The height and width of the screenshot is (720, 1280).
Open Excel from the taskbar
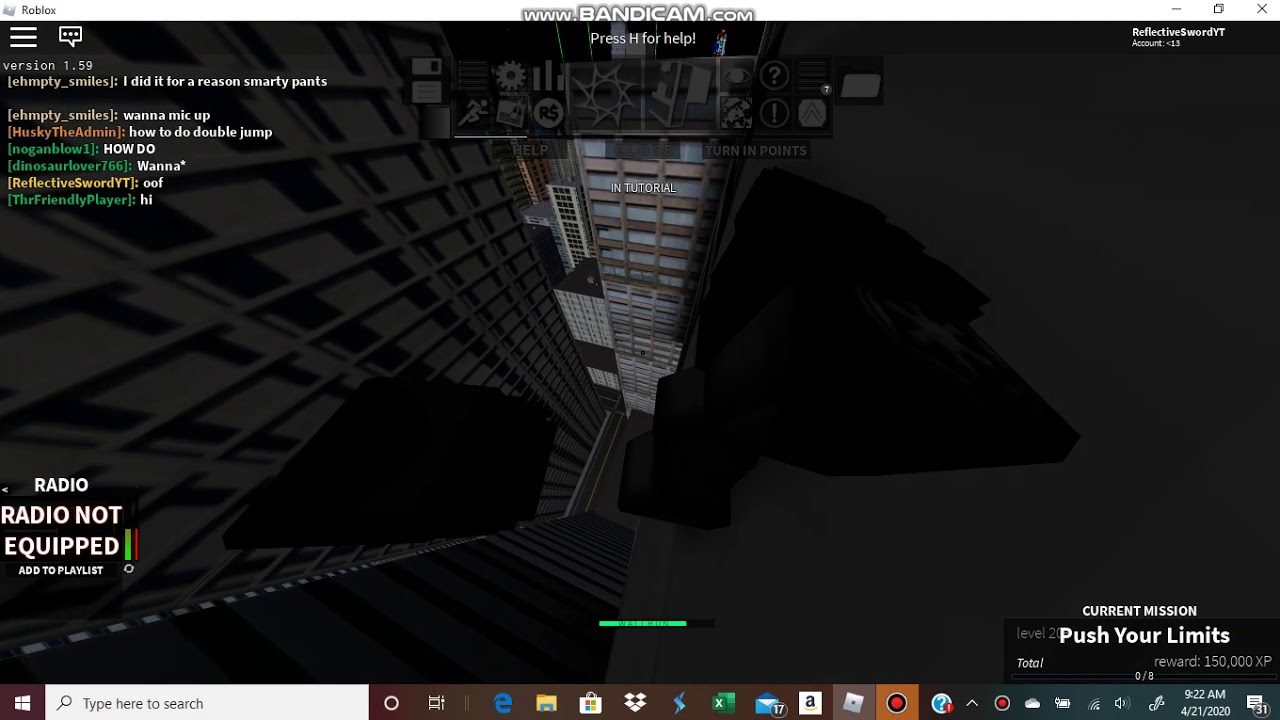(723, 703)
